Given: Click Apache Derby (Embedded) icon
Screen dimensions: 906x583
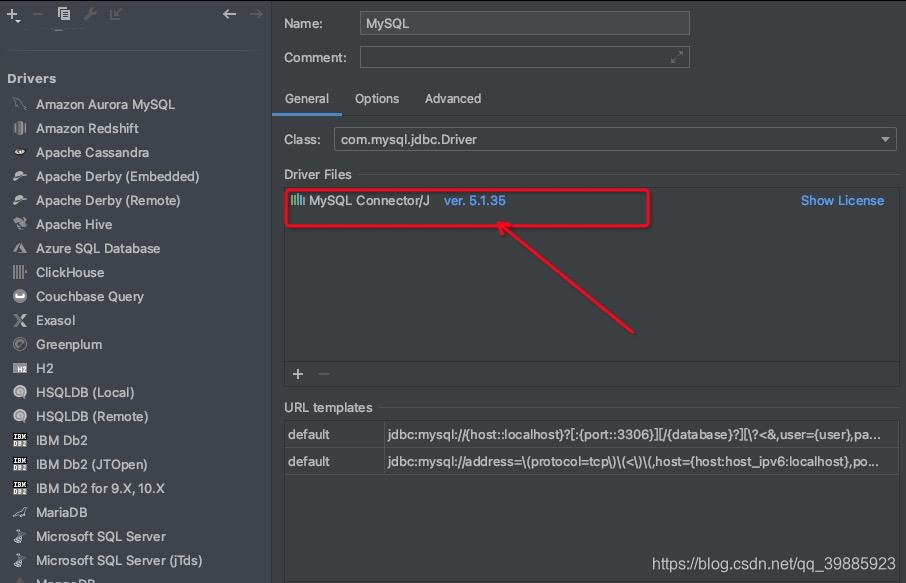Looking at the screenshot, I should tap(20, 176).
